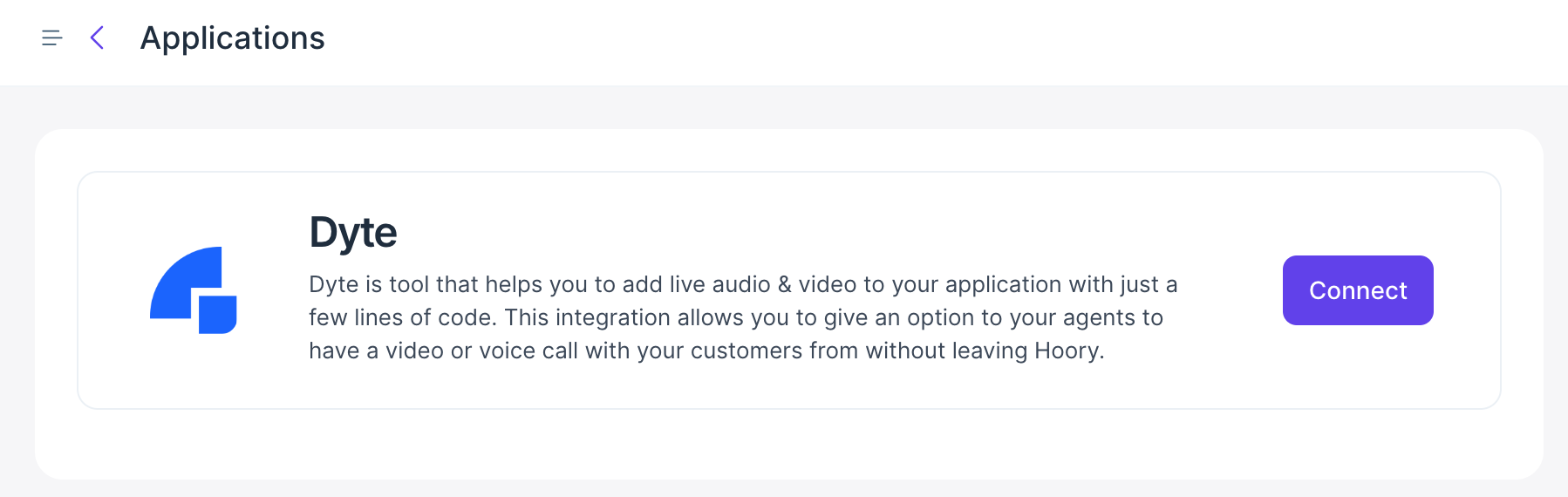Click the purple Connect button
This screenshot has width=1568, height=497.
click(1357, 290)
